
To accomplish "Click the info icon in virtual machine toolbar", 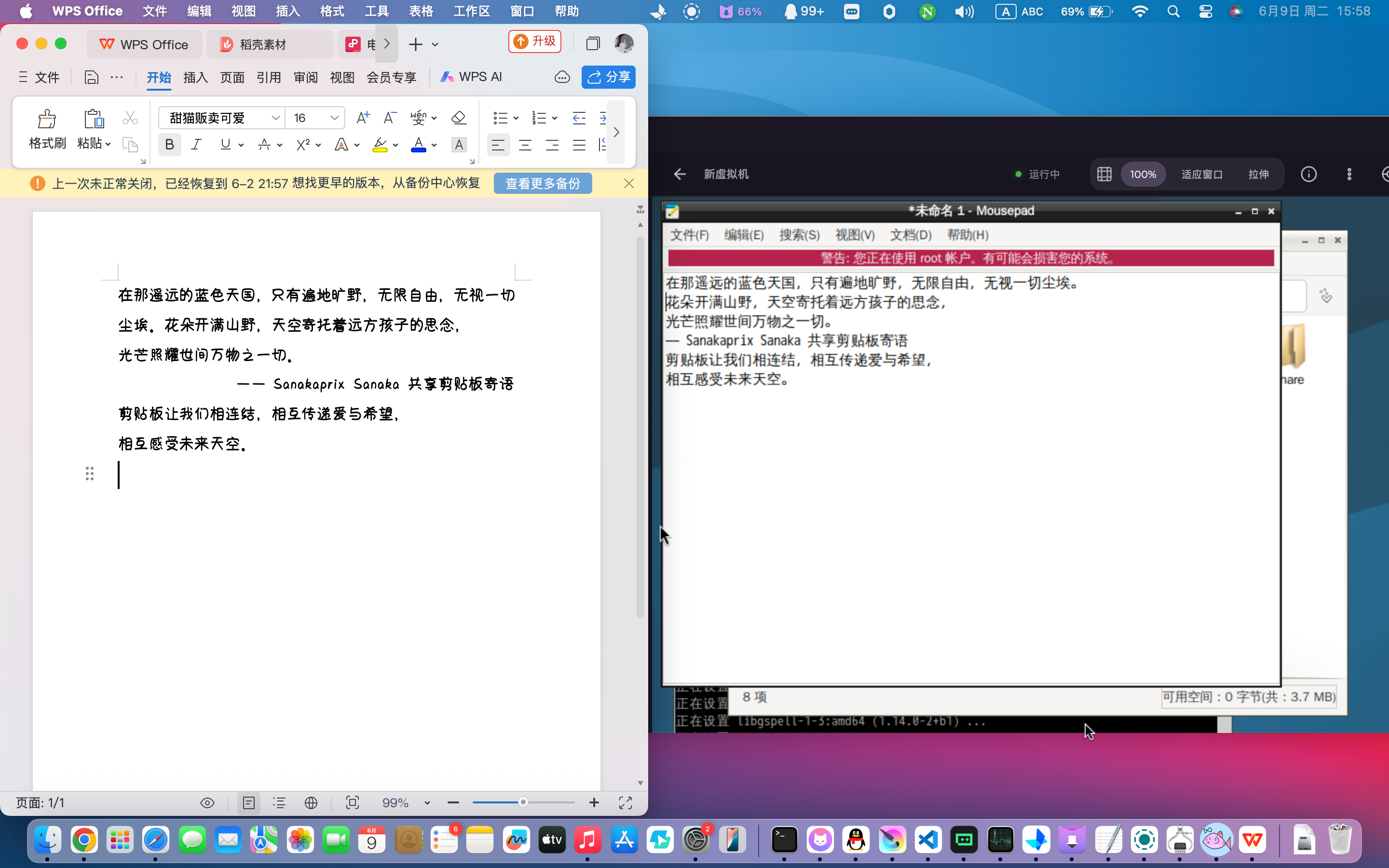I will tap(1308, 174).
